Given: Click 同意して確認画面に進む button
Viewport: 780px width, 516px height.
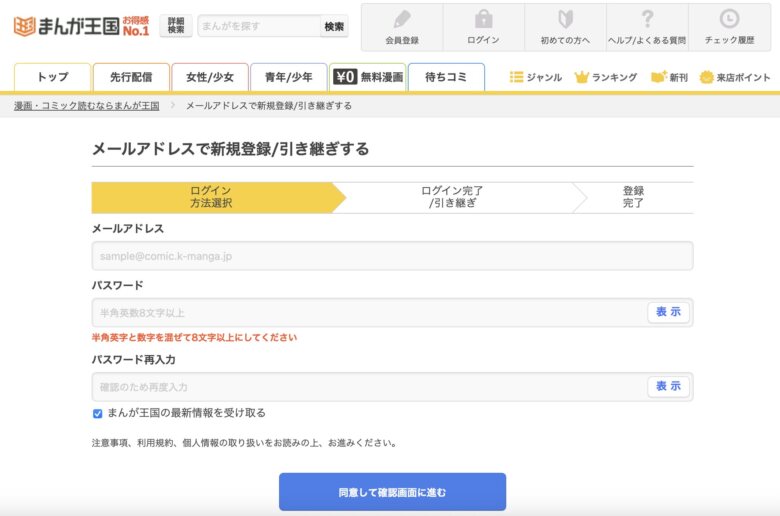Looking at the screenshot, I should click(392, 492).
